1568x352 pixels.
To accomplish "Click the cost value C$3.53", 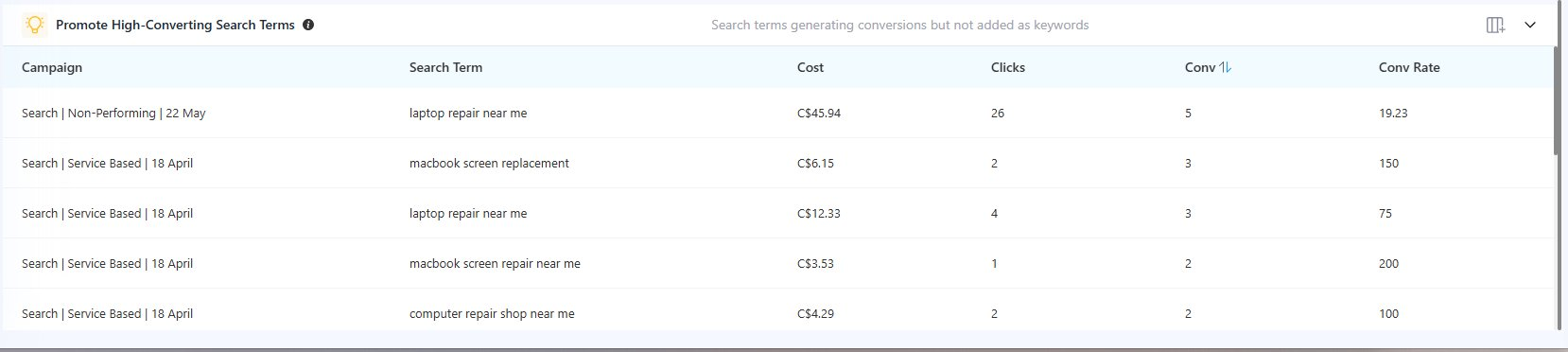I will [815, 263].
